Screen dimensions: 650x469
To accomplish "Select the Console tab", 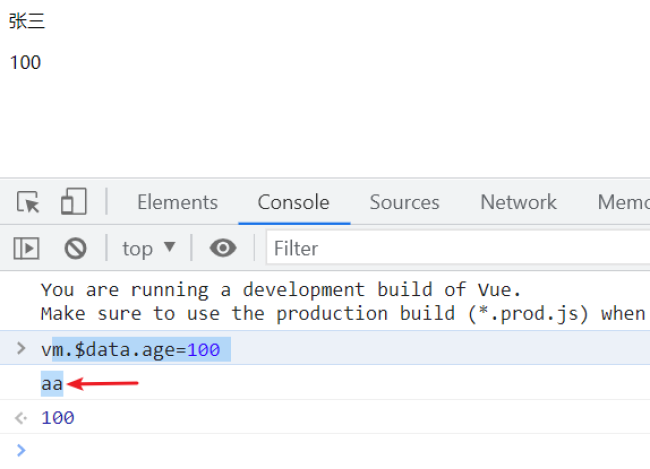I will tap(293, 202).
